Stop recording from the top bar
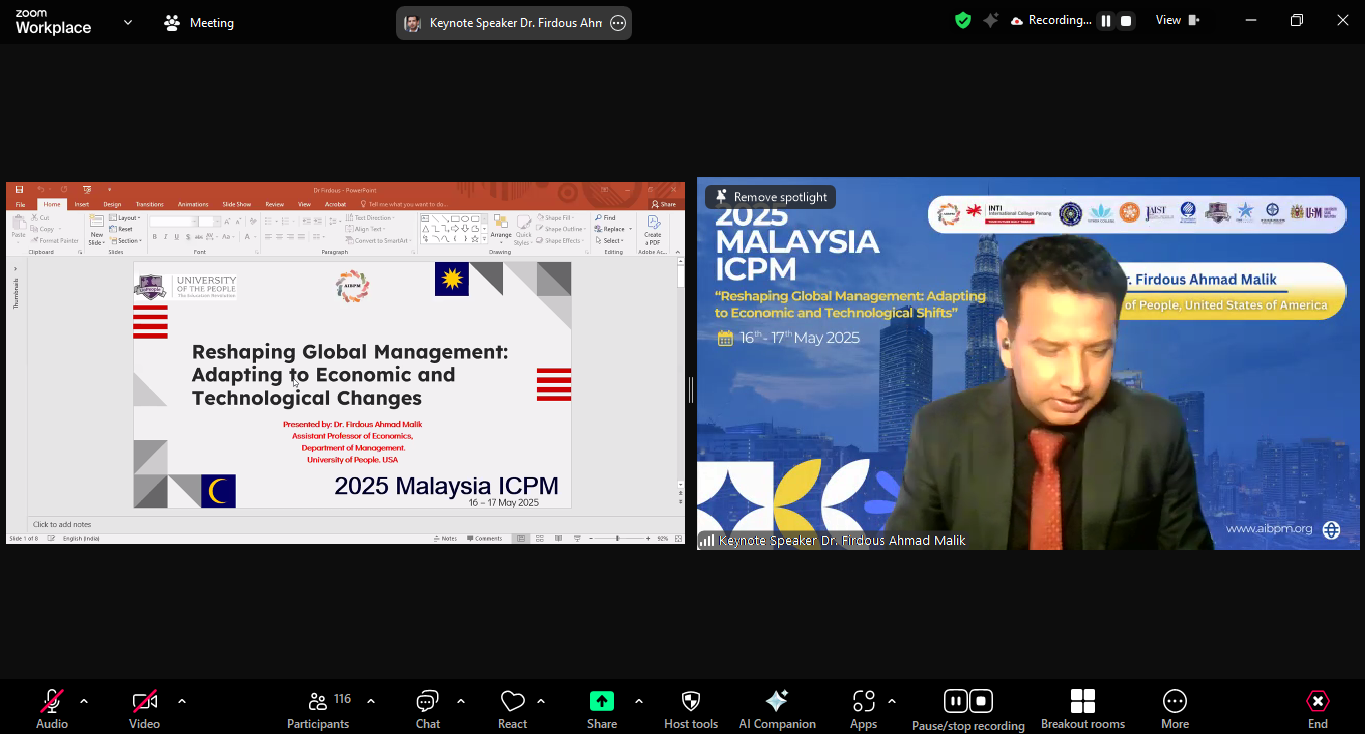 click(x=1126, y=20)
